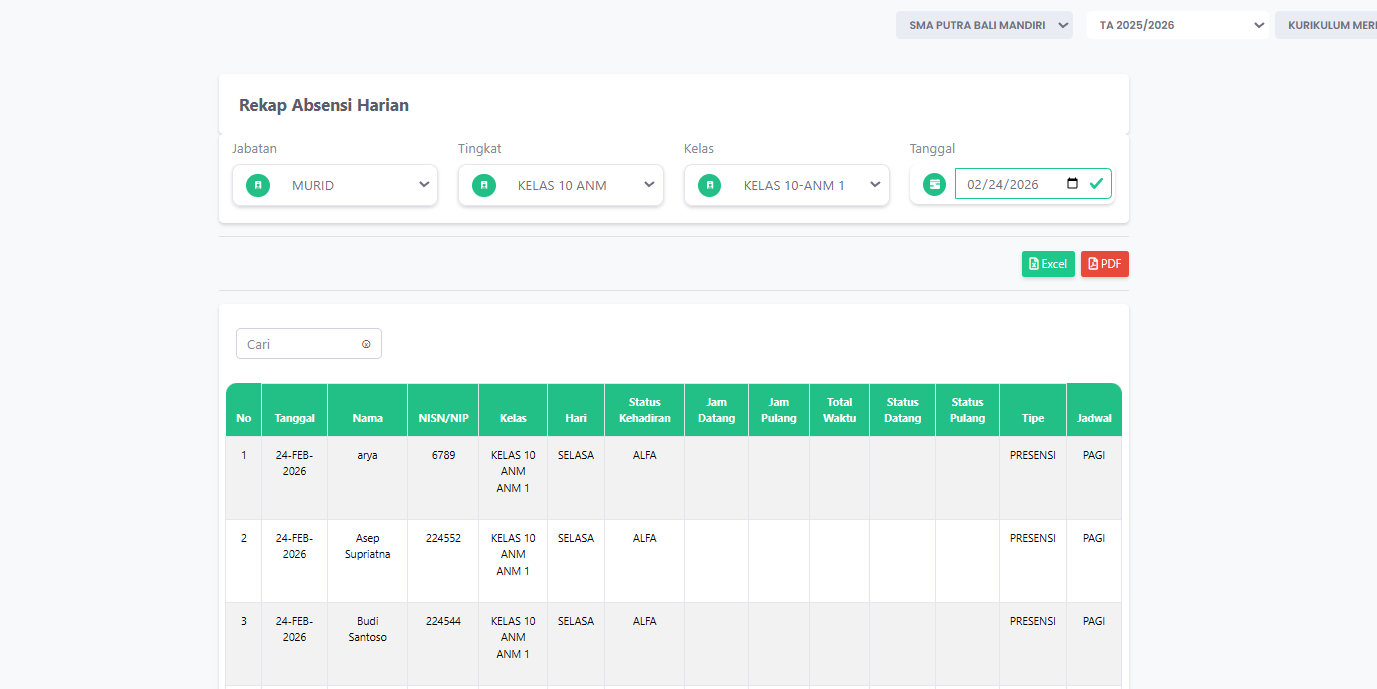Click the green checkmark after the date input
1377x689 pixels.
[x=1096, y=183]
